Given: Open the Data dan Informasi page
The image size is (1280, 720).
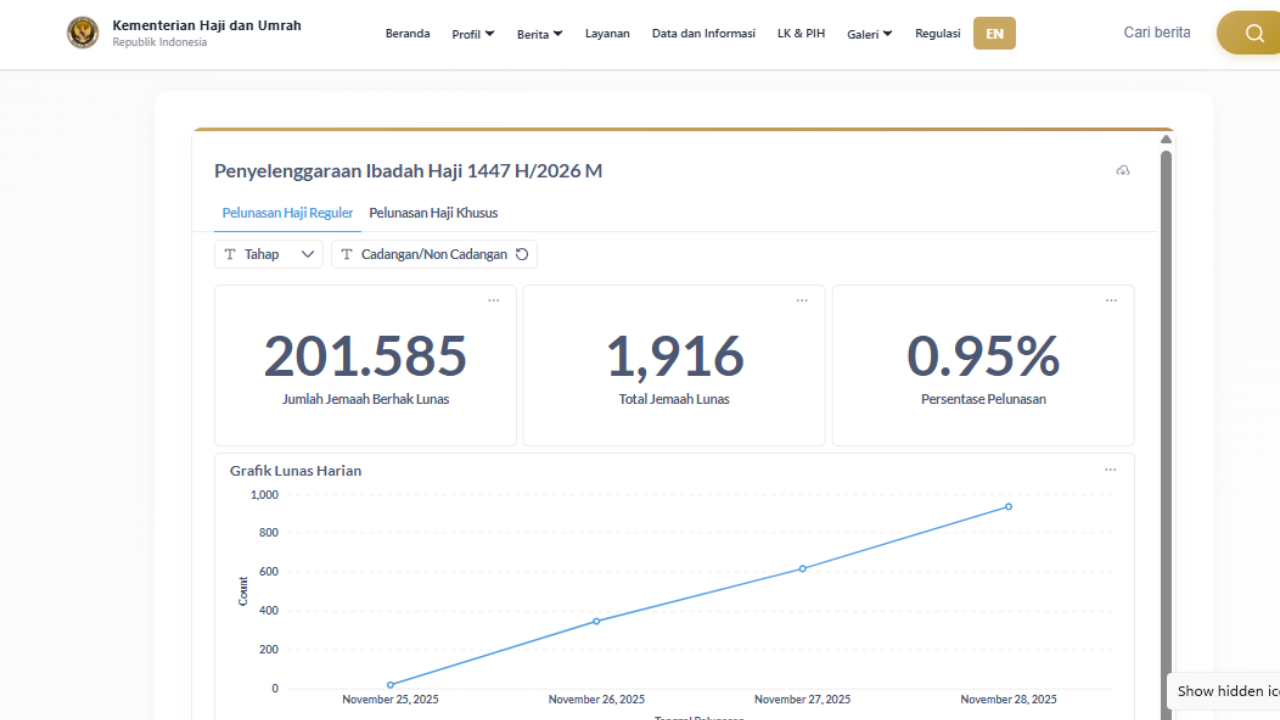Looking at the screenshot, I should click(x=703, y=33).
